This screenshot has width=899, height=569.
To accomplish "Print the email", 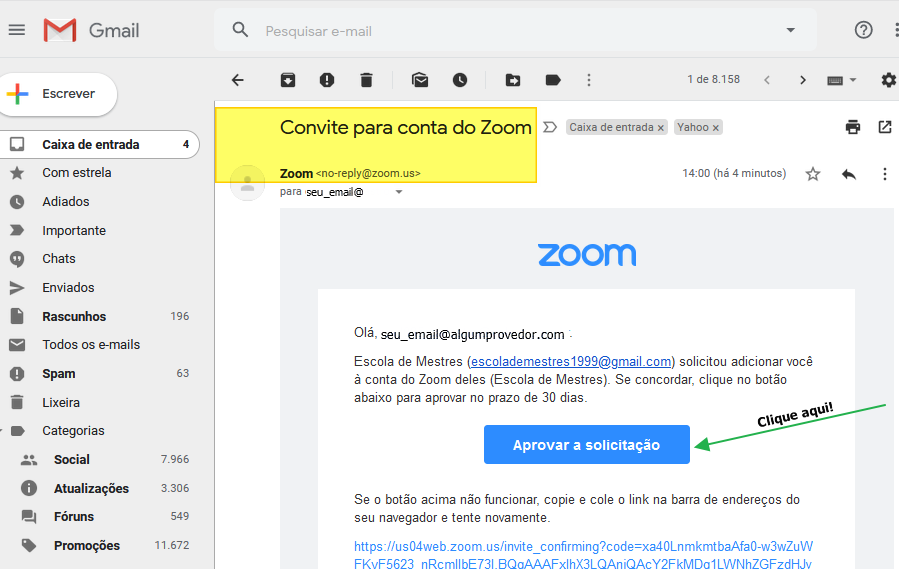I will click(x=853, y=127).
